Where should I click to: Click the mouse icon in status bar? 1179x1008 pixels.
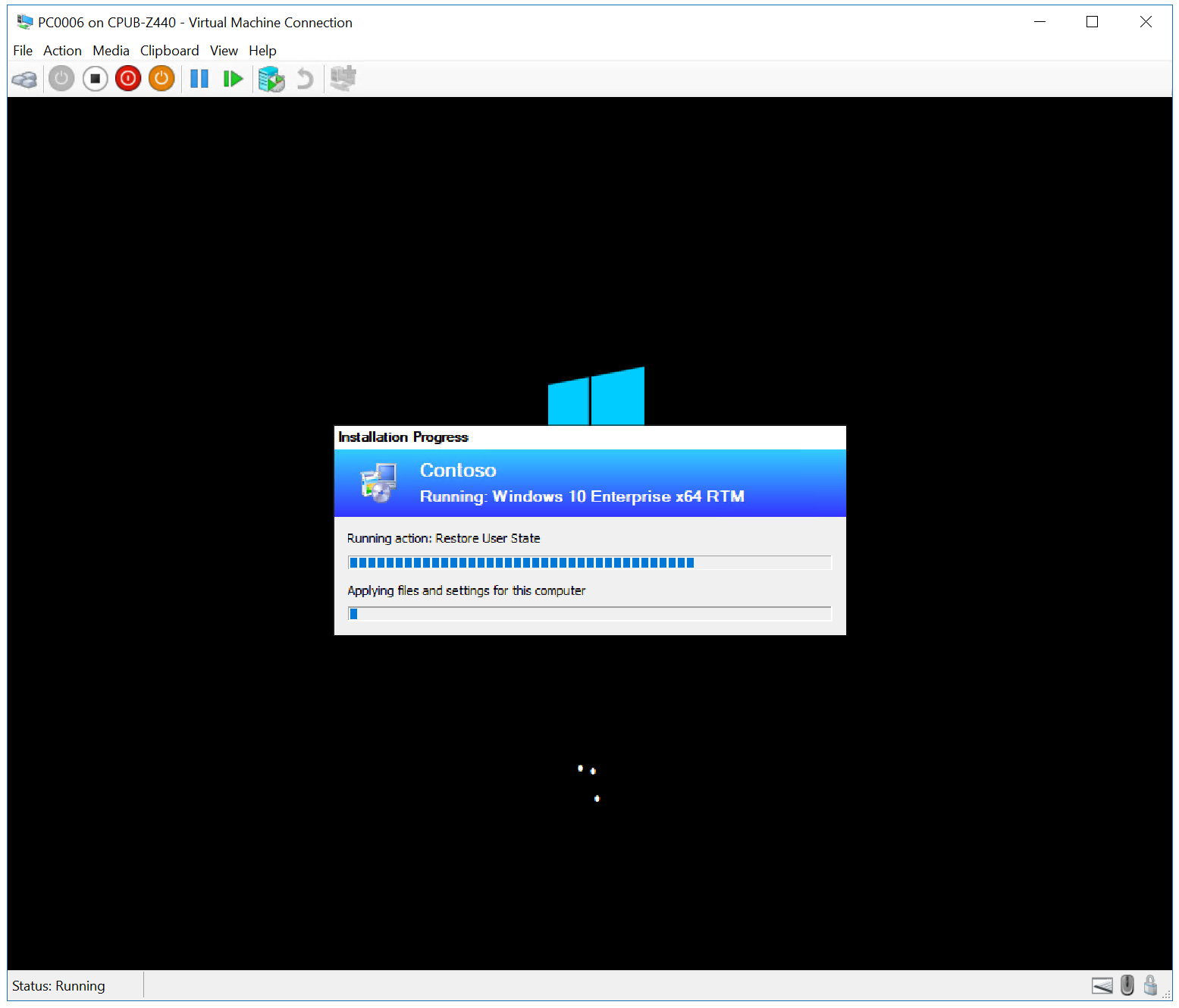pyautogui.click(x=1127, y=985)
